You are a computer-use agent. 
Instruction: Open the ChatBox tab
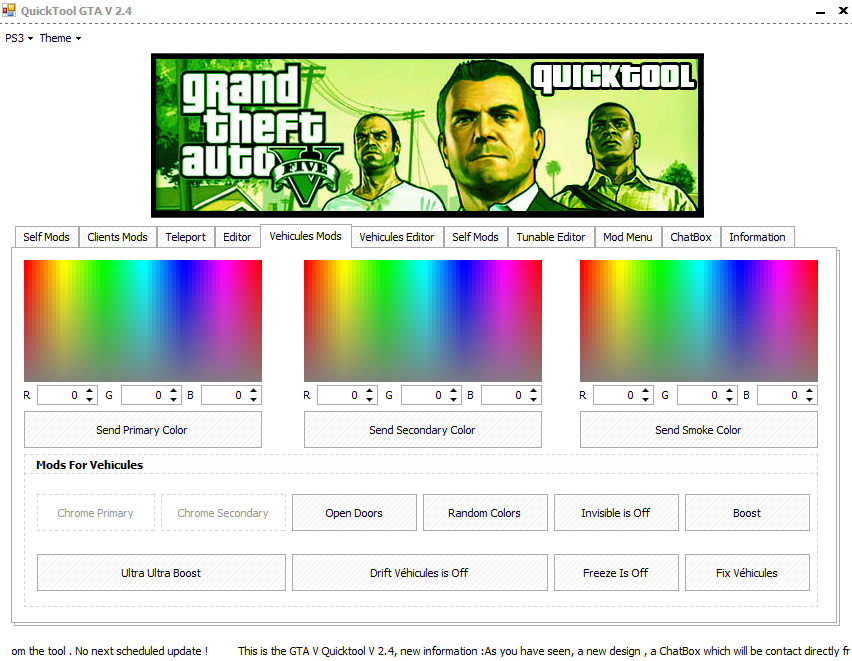(691, 237)
